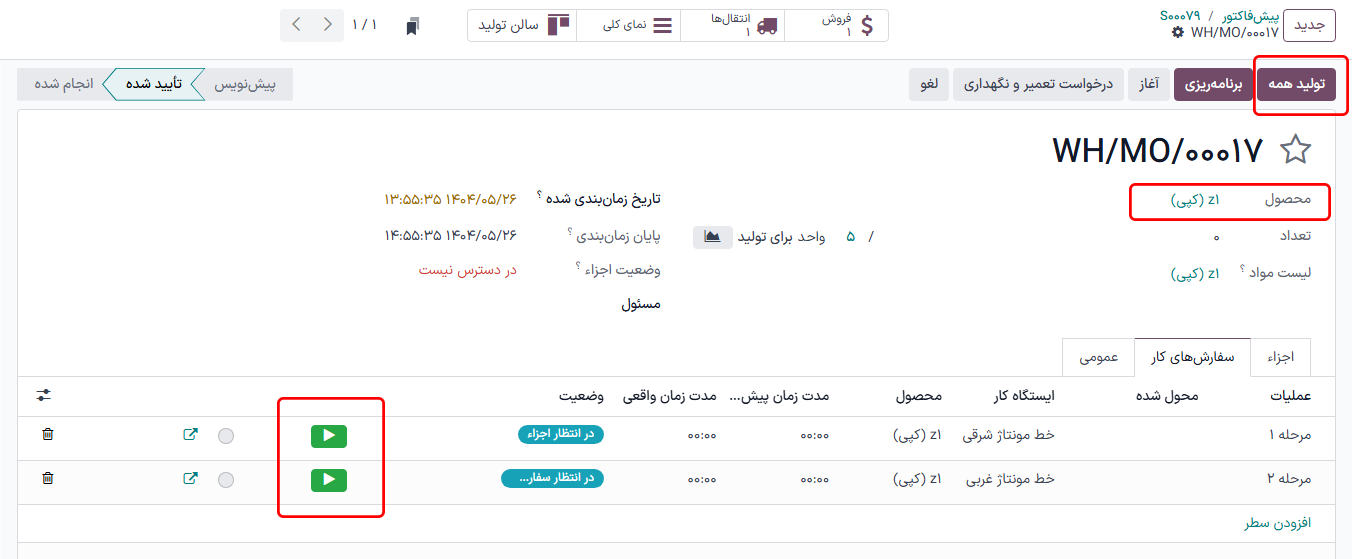
Task: Open the gear settings icon near WH/MO/00017
Action: pyautogui.click(x=1177, y=33)
